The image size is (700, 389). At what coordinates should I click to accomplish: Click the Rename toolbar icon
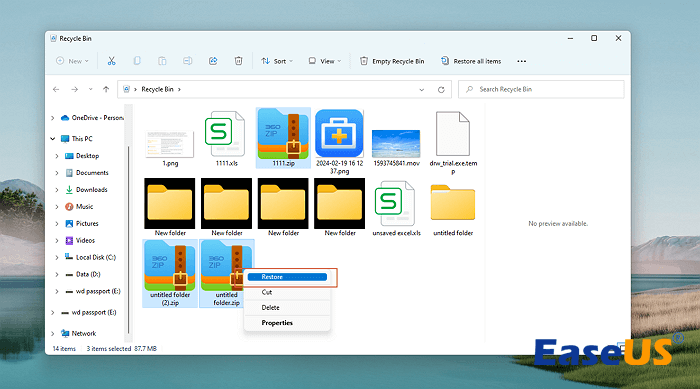pyautogui.click(x=188, y=61)
